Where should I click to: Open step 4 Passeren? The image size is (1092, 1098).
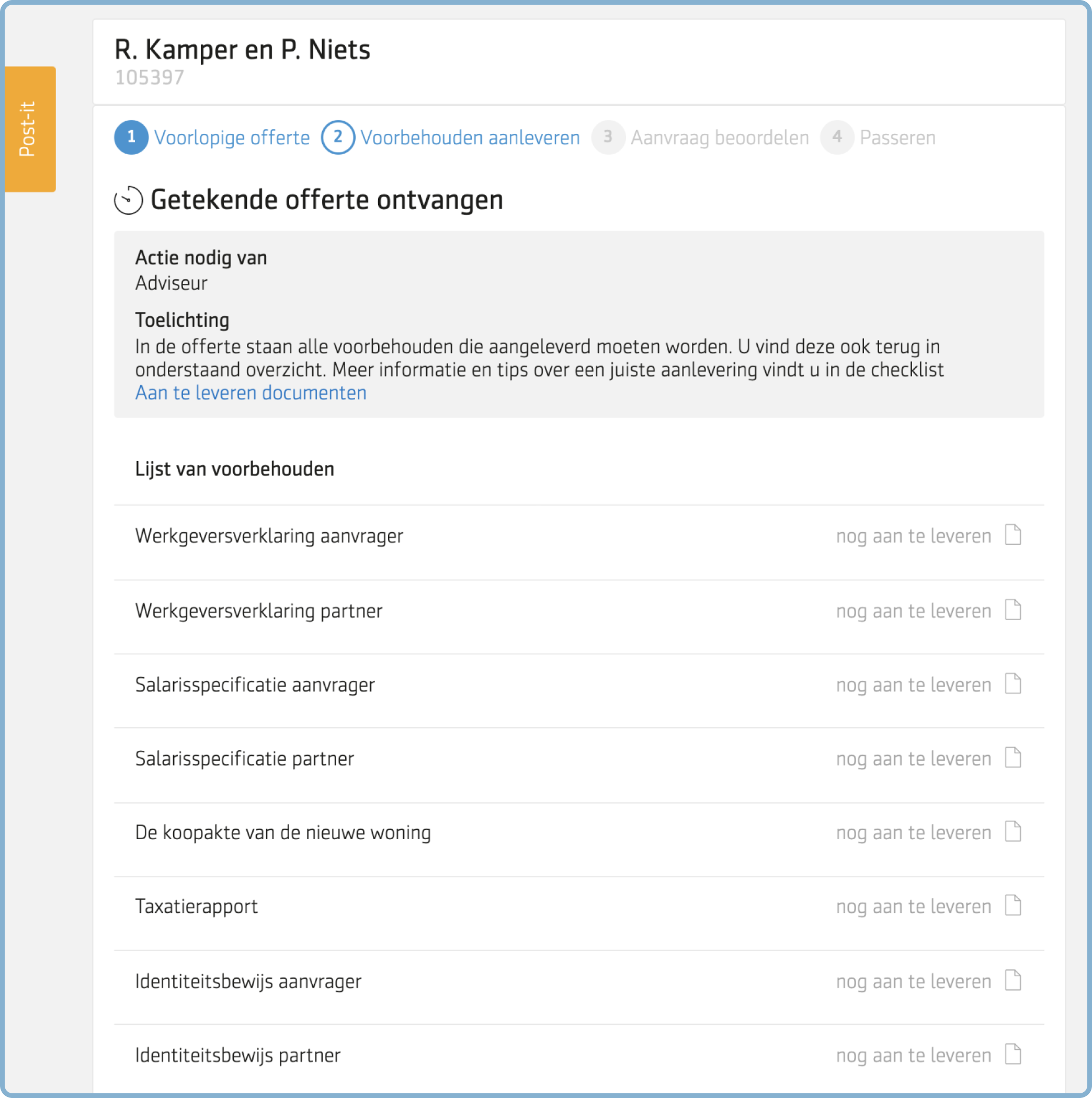point(878,138)
